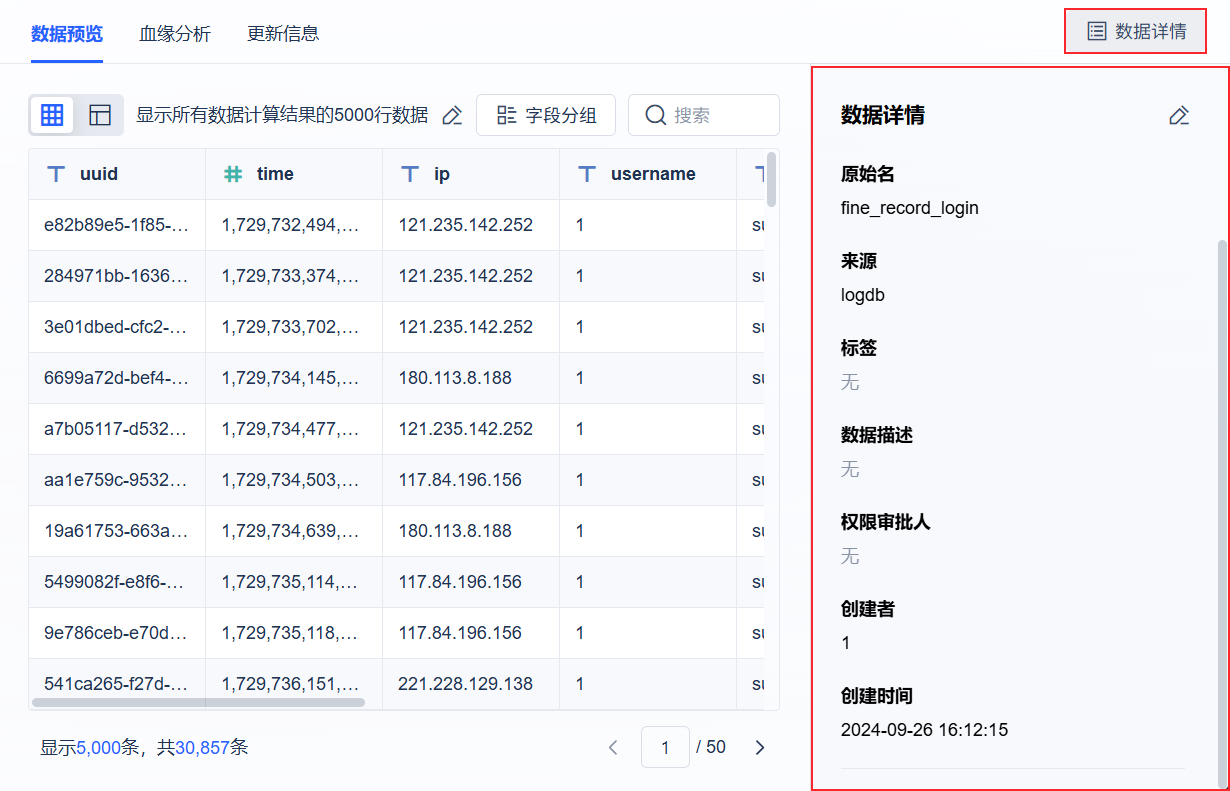Select 数据预览 tab

point(67,33)
